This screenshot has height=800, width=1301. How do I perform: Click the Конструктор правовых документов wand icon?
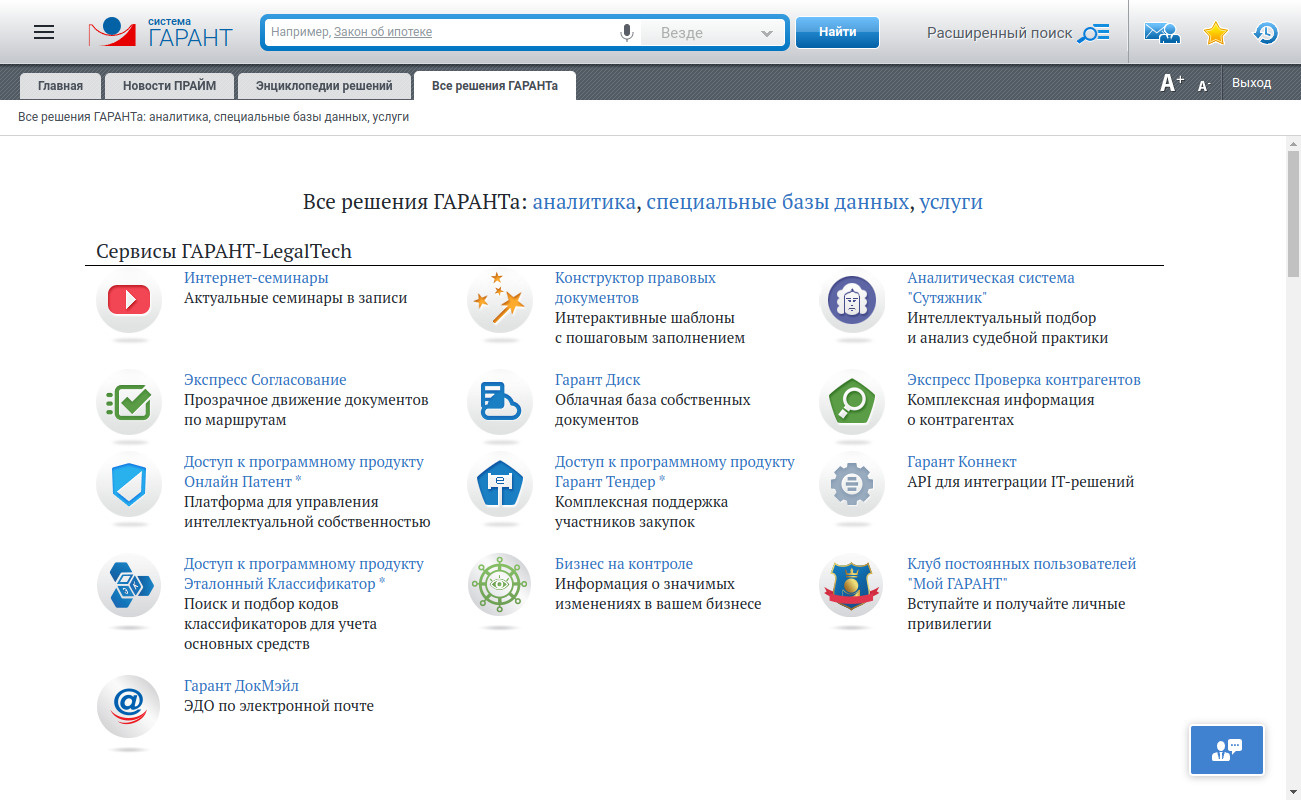(500, 300)
